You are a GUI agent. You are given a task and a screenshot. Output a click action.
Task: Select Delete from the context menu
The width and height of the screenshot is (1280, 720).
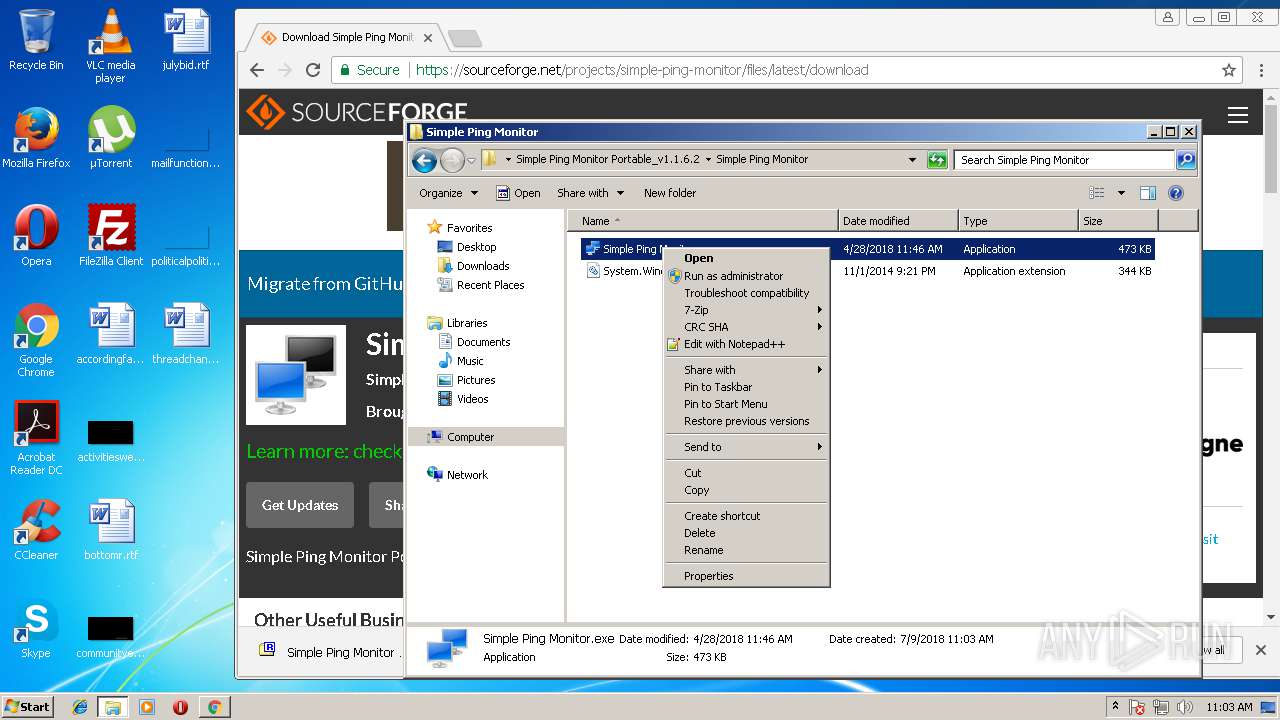[x=747, y=533]
